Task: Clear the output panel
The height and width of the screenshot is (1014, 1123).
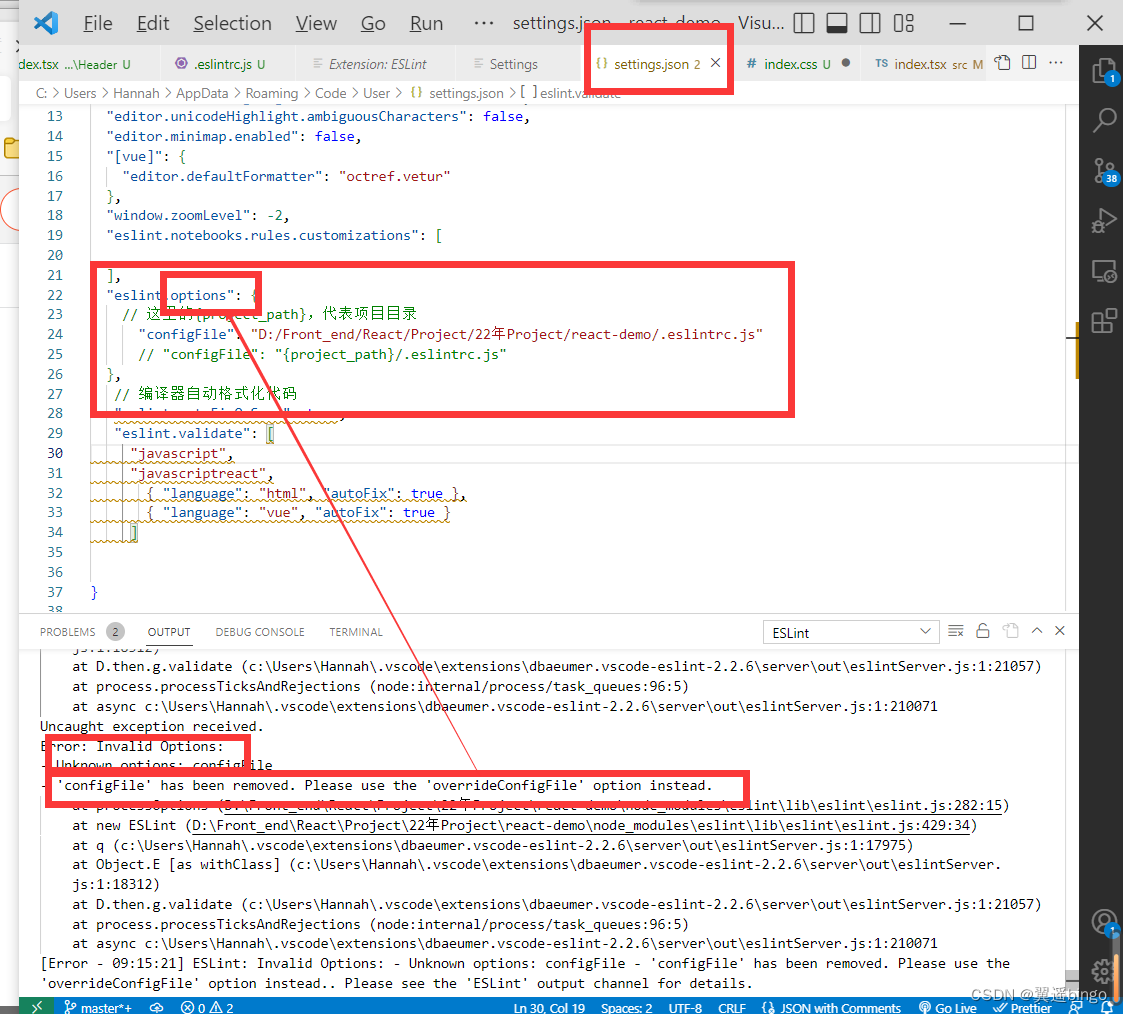Action: tap(955, 631)
